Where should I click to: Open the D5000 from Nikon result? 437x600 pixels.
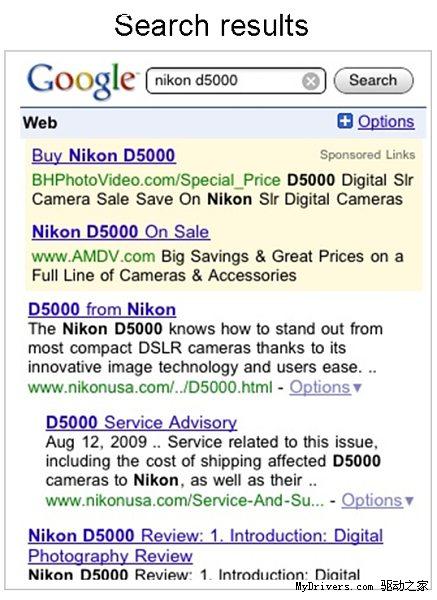click(102, 309)
